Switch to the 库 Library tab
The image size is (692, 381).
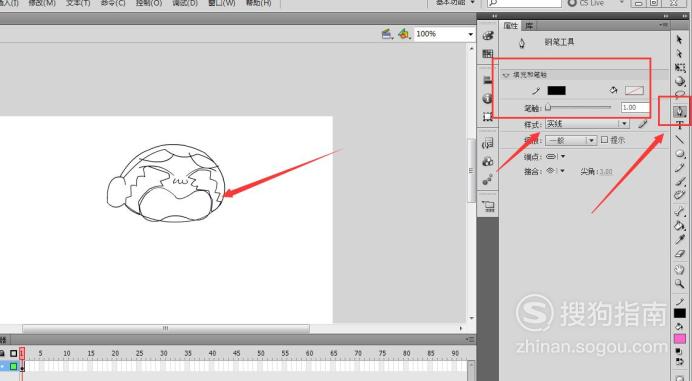coord(529,26)
